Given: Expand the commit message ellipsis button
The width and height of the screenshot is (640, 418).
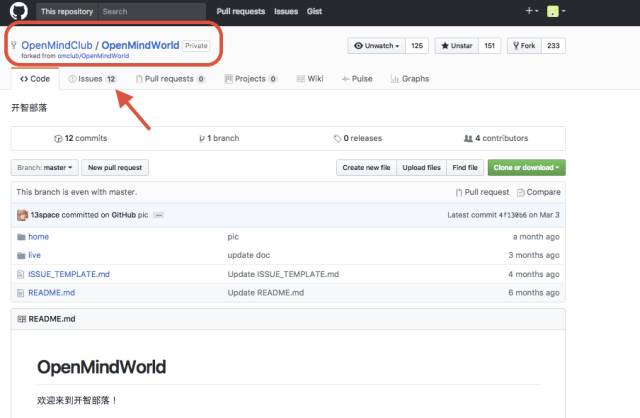Looking at the screenshot, I should pos(159,215).
